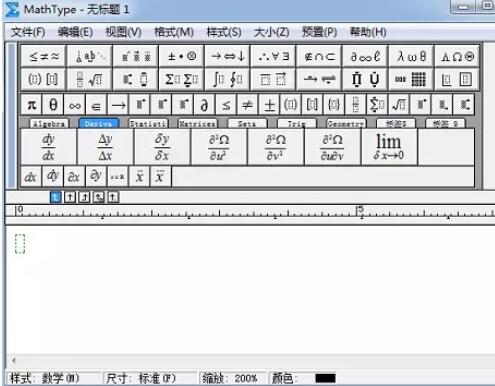The width and height of the screenshot is (495, 386).
Task: Select right-justified tab stop
Action: 84,197
